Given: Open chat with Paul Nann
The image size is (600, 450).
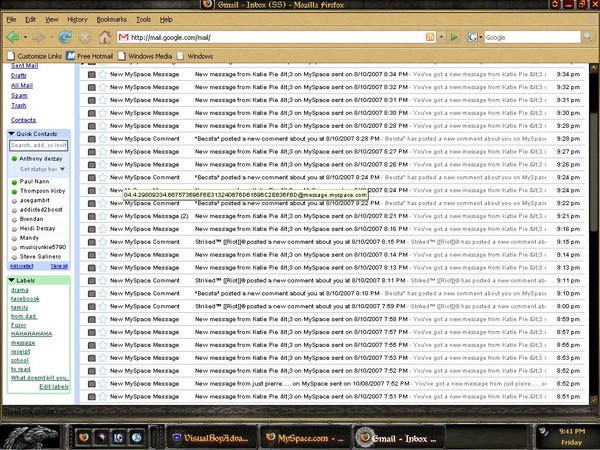Looking at the screenshot, I should [34, 181].
